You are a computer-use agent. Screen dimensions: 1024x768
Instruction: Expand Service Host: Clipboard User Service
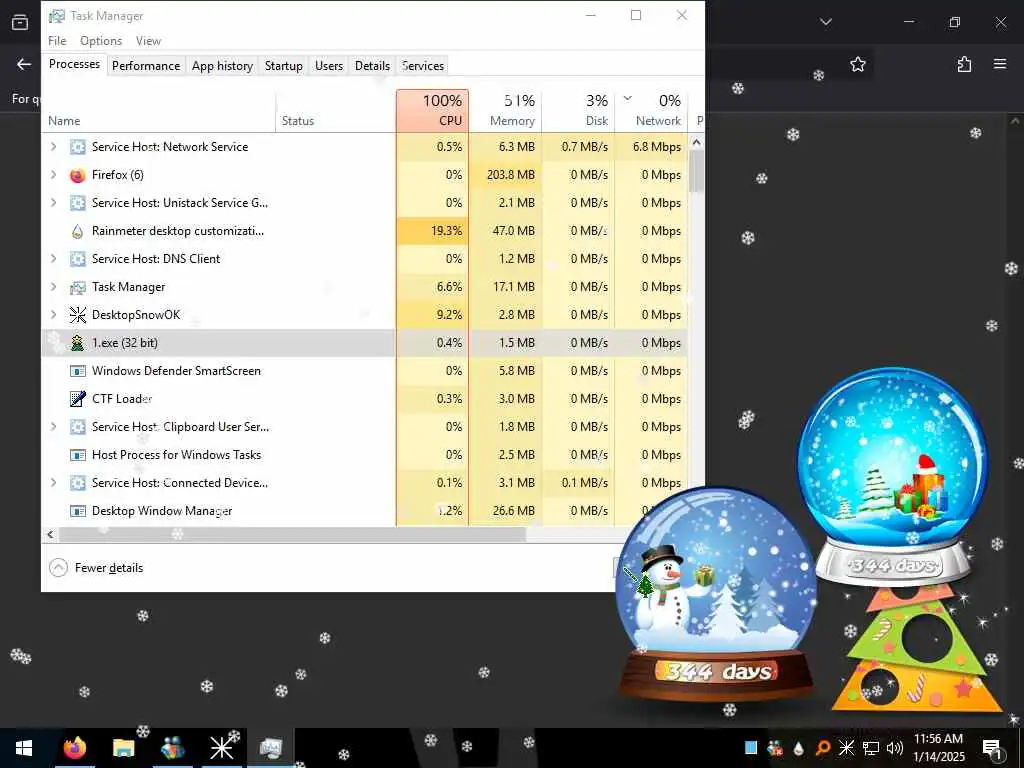pyautogui.click(x=54, y=426)
